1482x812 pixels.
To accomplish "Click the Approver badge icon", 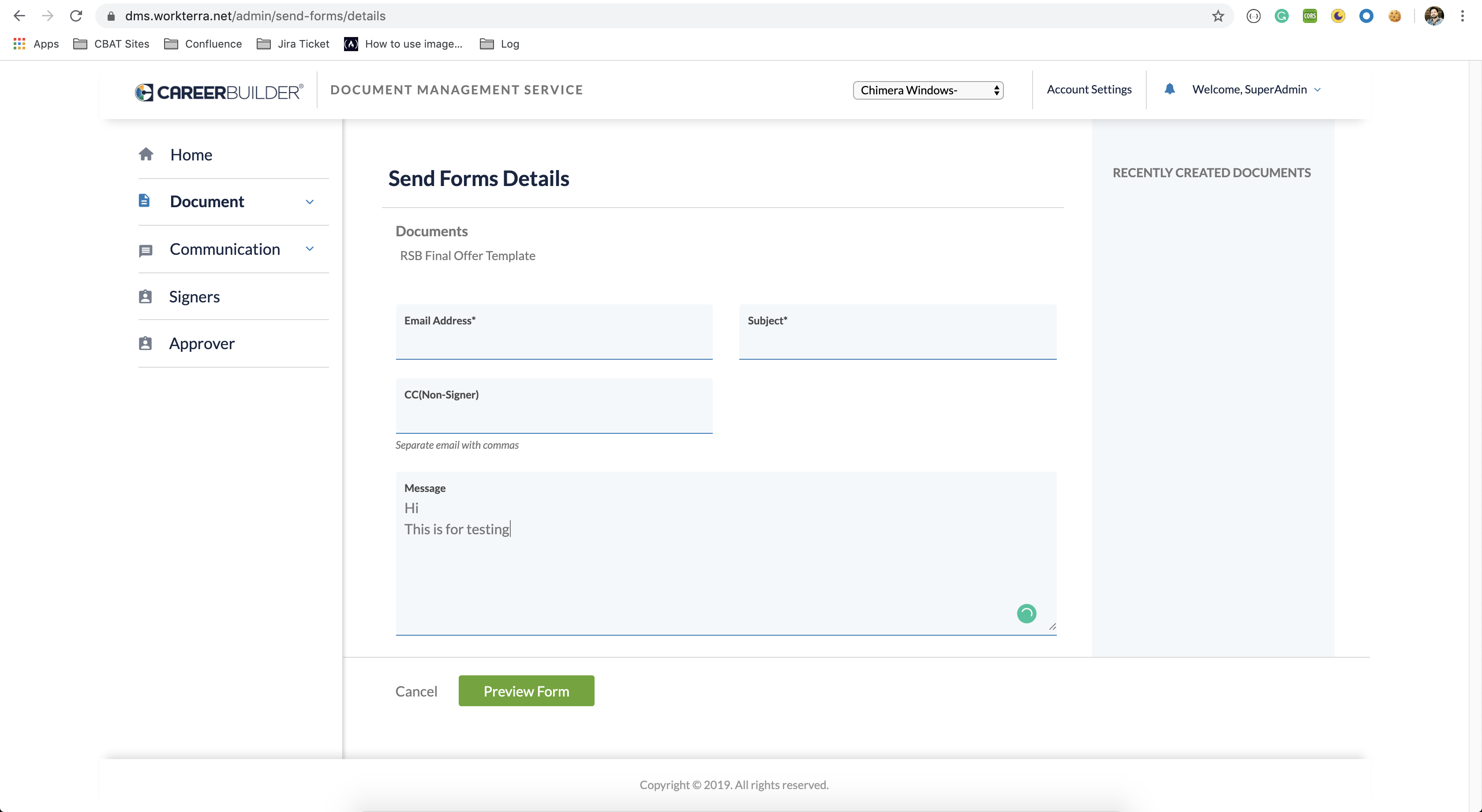I will pyautogui.click(x=146, y=343).
